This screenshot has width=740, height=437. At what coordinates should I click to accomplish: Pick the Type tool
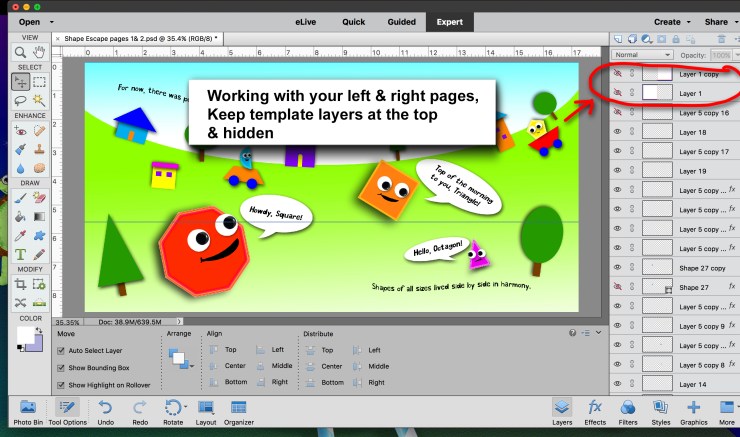(20, 254)
